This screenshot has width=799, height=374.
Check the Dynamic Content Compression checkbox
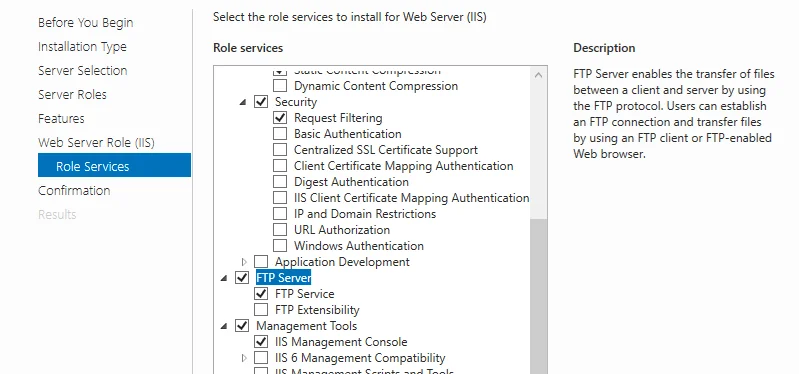click(280, 86)
